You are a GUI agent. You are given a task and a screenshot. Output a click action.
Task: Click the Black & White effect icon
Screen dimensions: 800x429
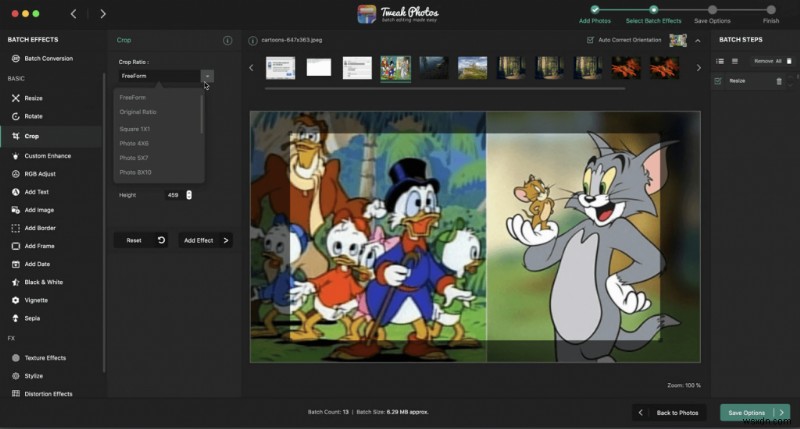(x=15, y=282)
